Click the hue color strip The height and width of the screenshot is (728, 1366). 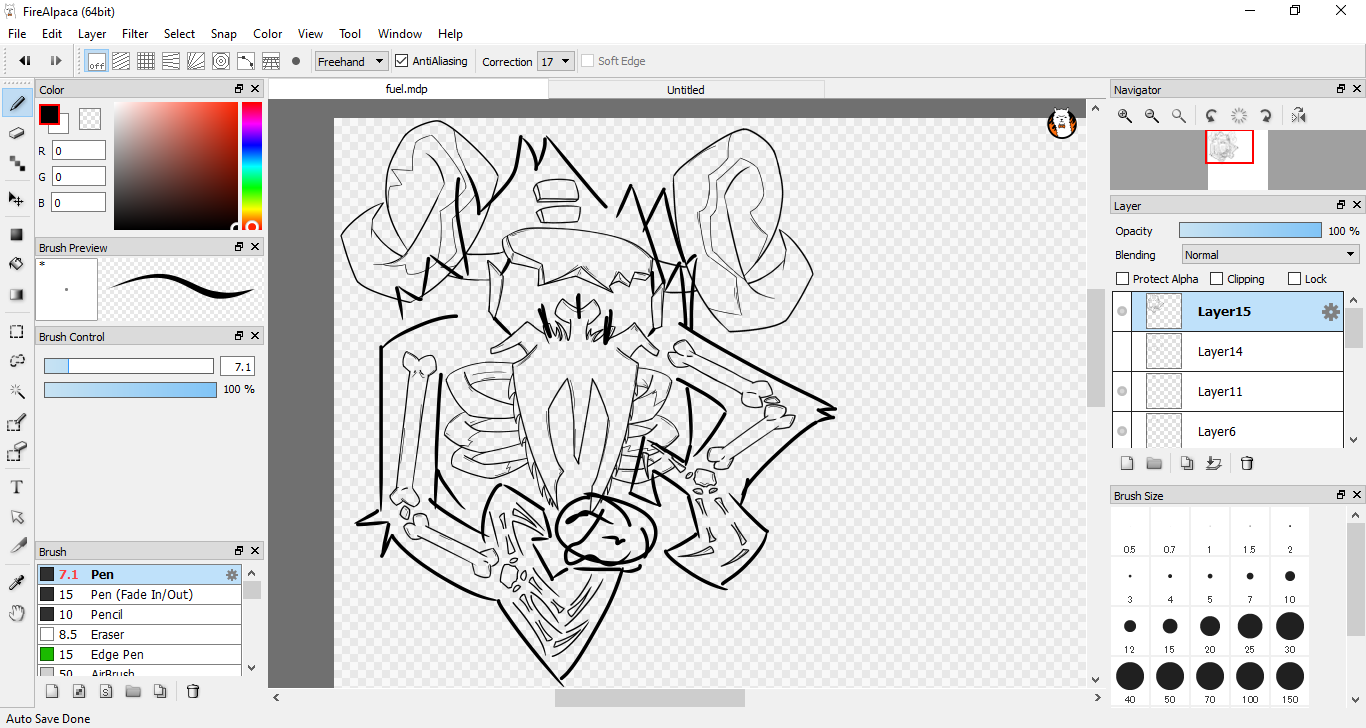coord(251,160)
